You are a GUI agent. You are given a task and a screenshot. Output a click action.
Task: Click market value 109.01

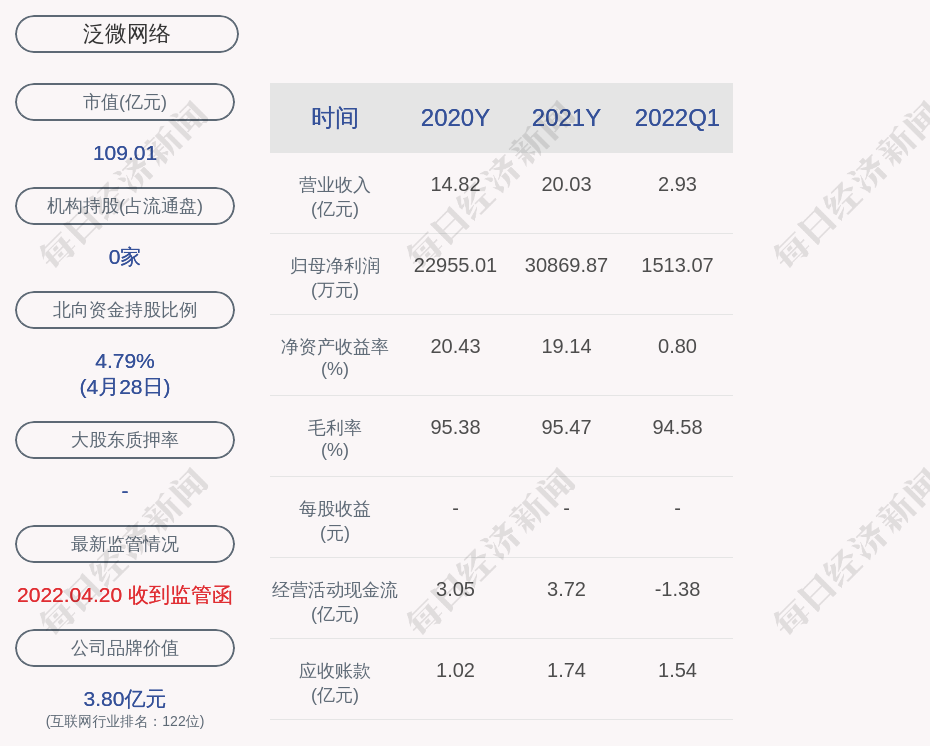tap(125, 153)
